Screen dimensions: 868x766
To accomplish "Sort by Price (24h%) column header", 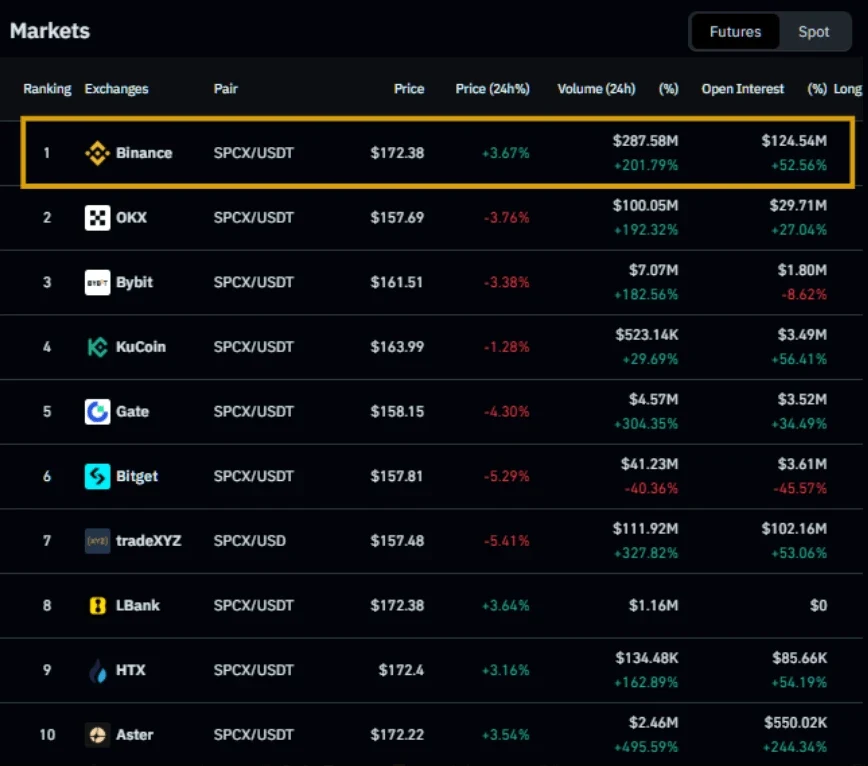I will click(x=492, y=89).
